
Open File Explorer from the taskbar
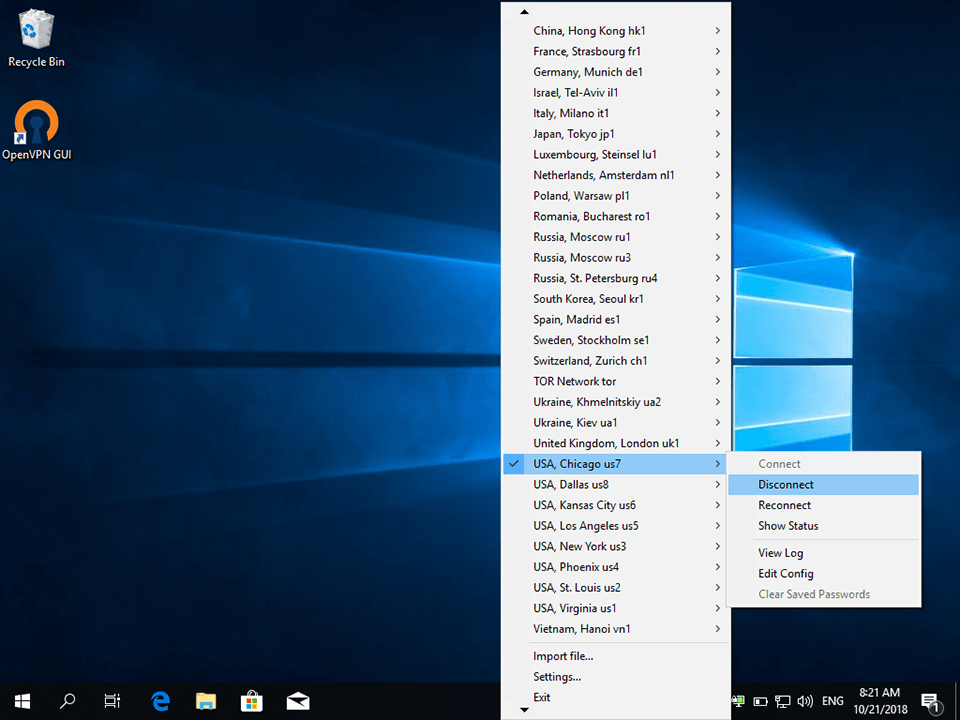point(206,701)
